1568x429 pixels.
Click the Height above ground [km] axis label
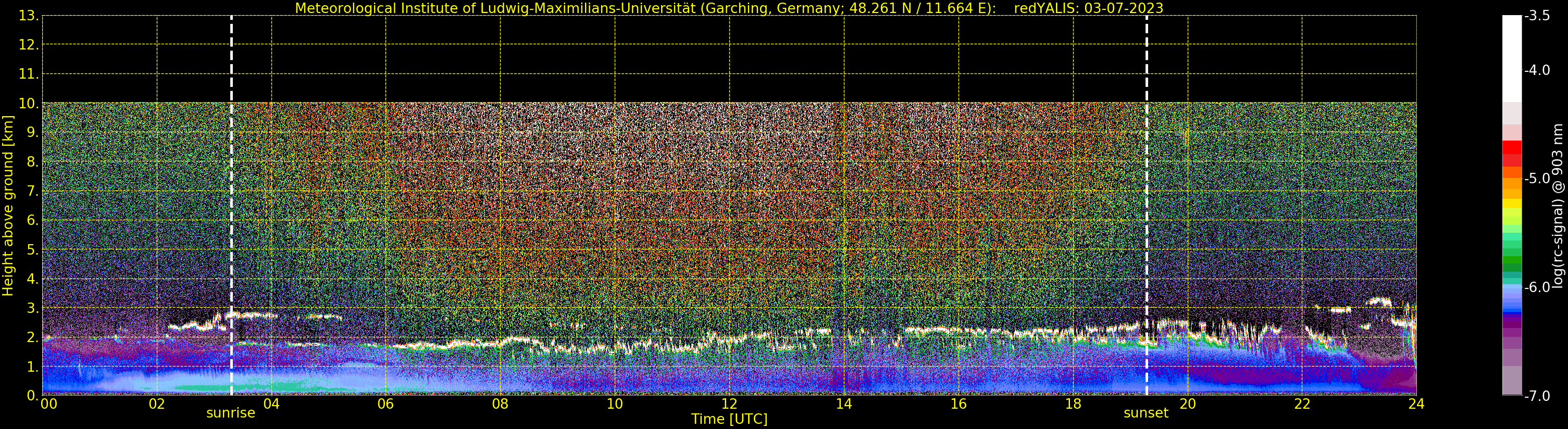pyautogui.click(x=8, y=206)
